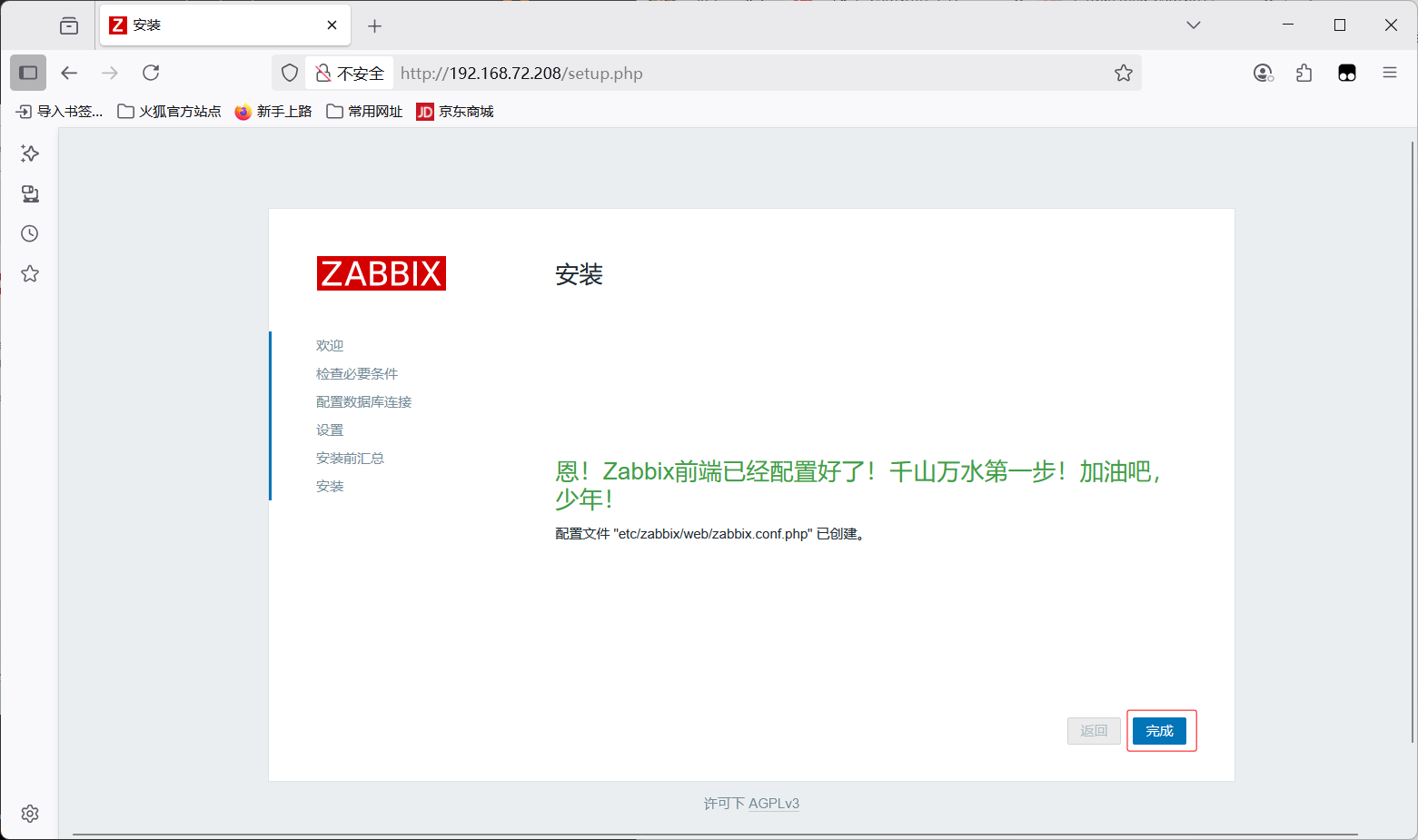Open the Firefox account icon
The height and width of the screenshot is (840, 1418).
tap(1263, 73)
